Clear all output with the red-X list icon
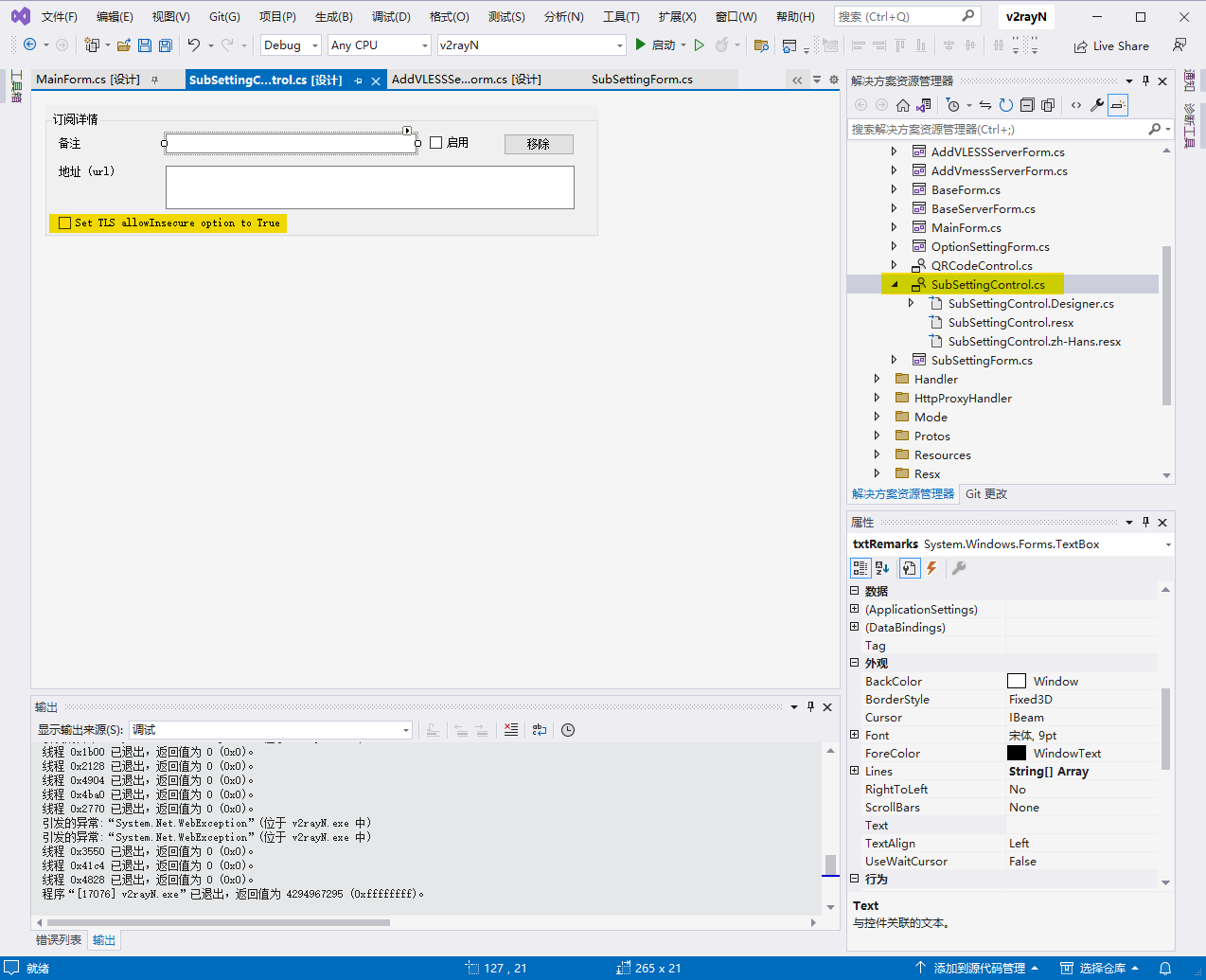 [x=511, y=730]
